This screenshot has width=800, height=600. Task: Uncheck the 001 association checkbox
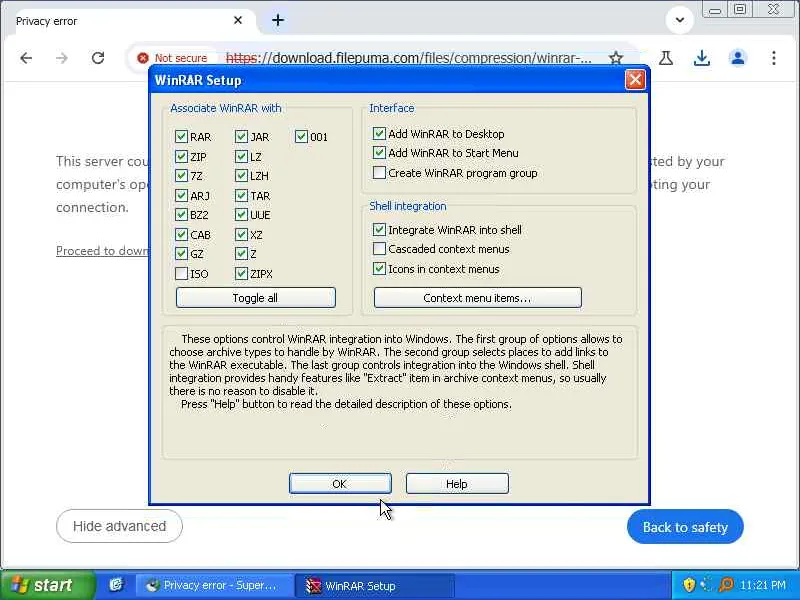click(301, 136)
